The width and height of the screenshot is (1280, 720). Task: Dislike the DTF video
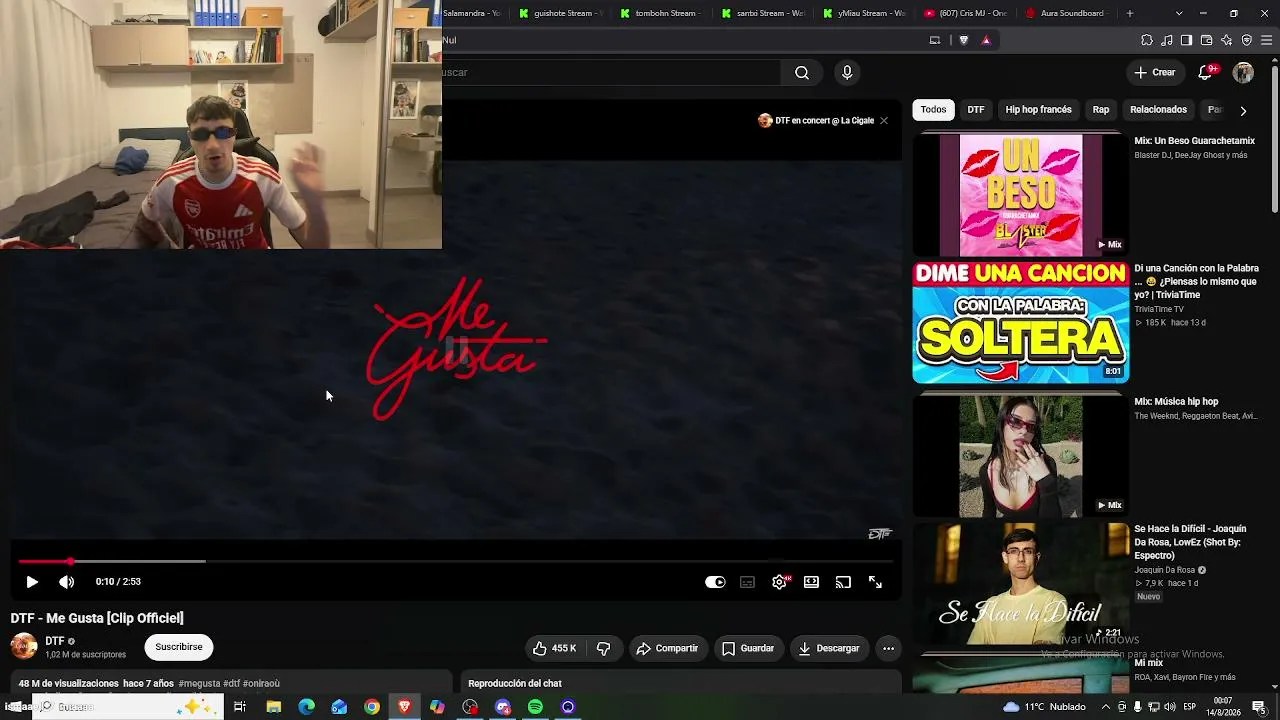(x=603, y=648)
